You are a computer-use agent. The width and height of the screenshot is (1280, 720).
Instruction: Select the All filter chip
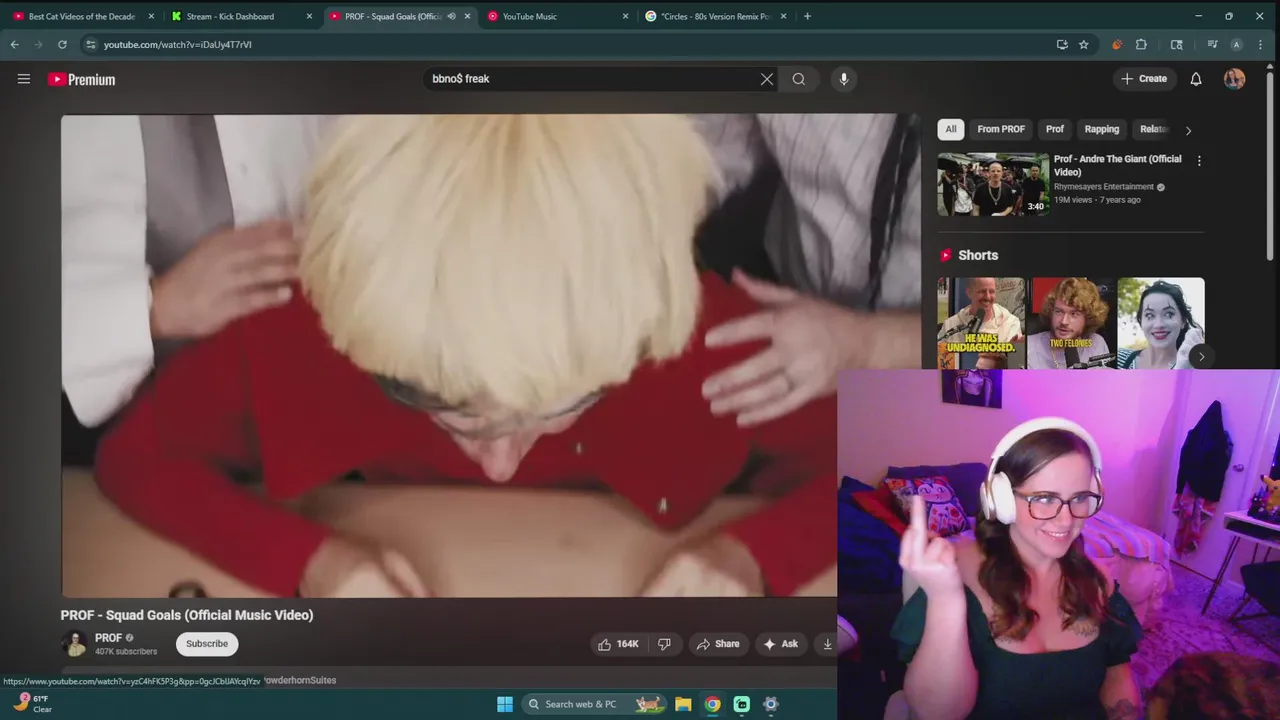tap(951, 129)
